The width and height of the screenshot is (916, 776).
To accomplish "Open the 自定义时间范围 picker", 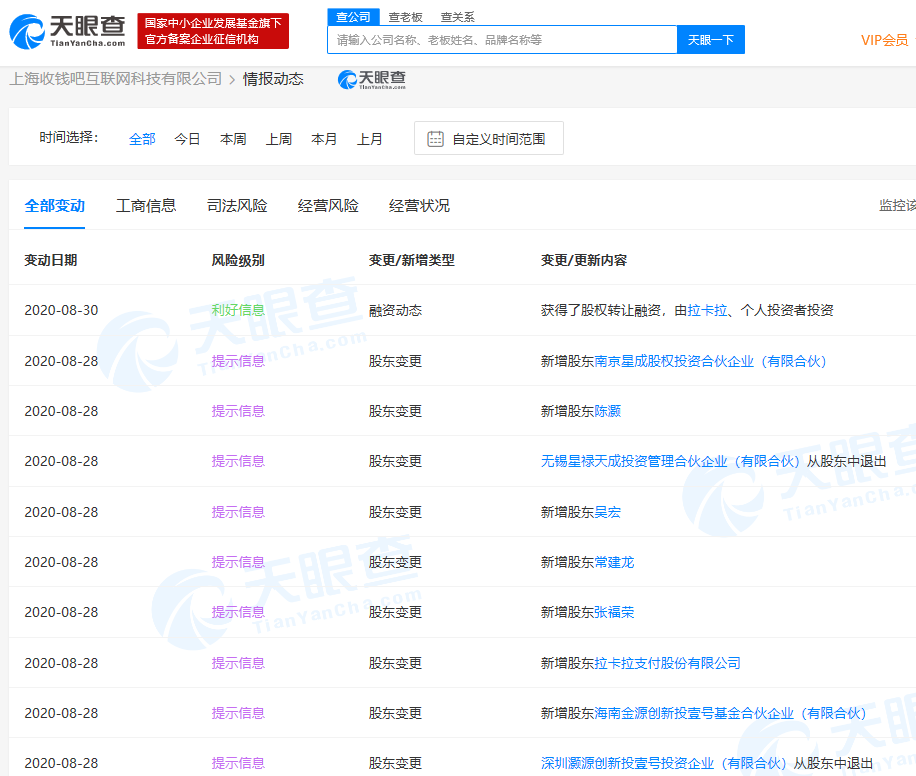I will point(489,138).
